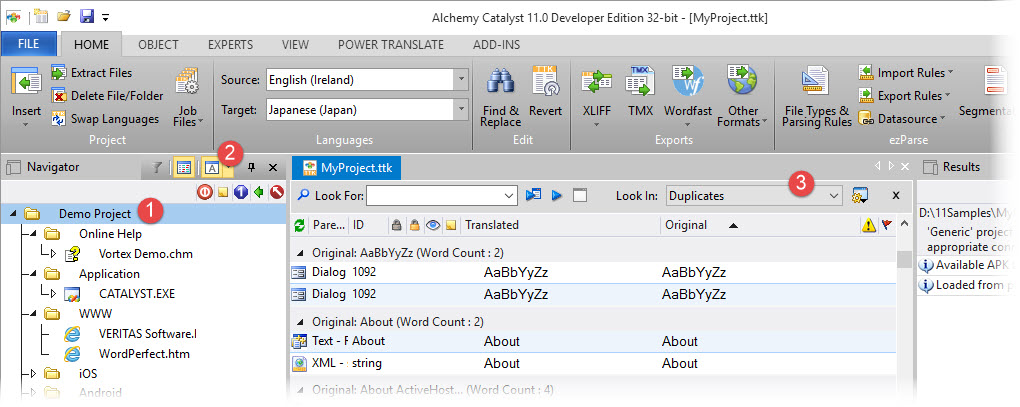This screenshot has height=407, width=1020.
Task: Click the window icon right of the play icon
Action: click(579, 195)
